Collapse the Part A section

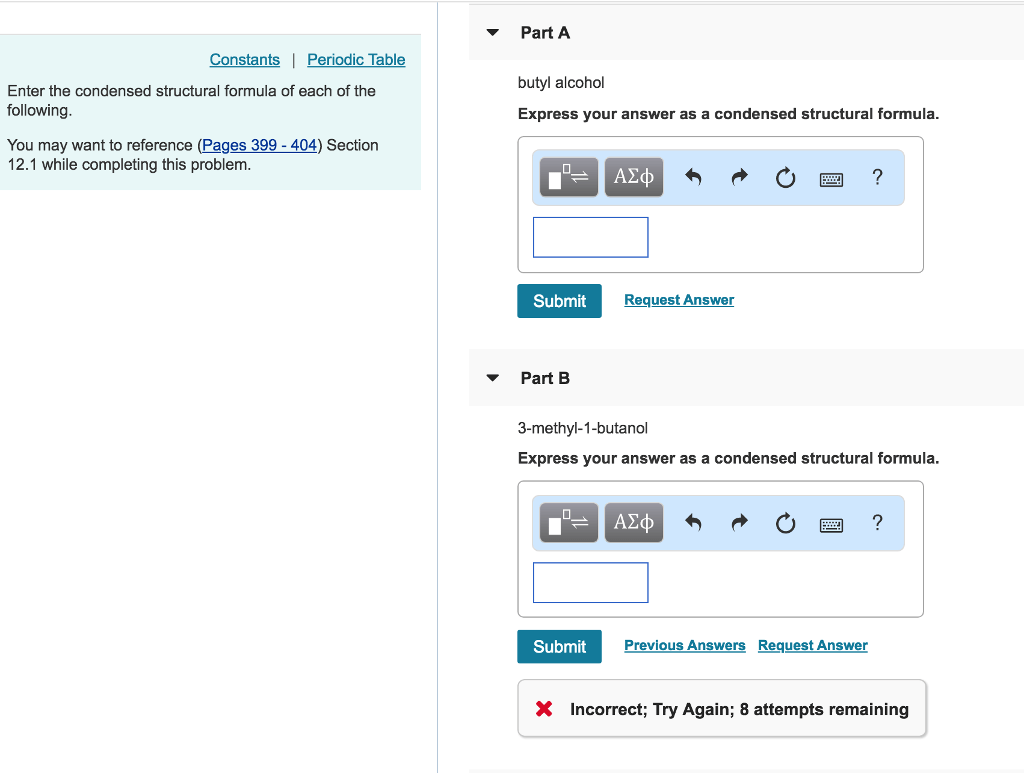tap(493, 33)
